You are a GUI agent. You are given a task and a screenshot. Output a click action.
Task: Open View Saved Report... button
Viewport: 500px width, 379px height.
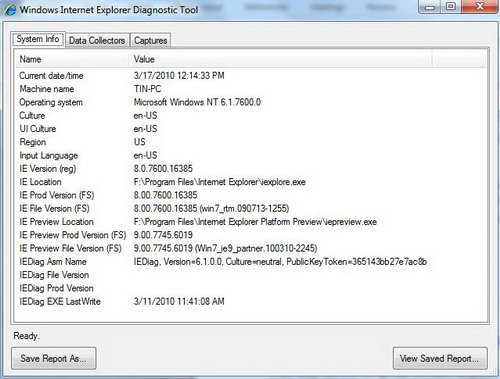[440, 358]
